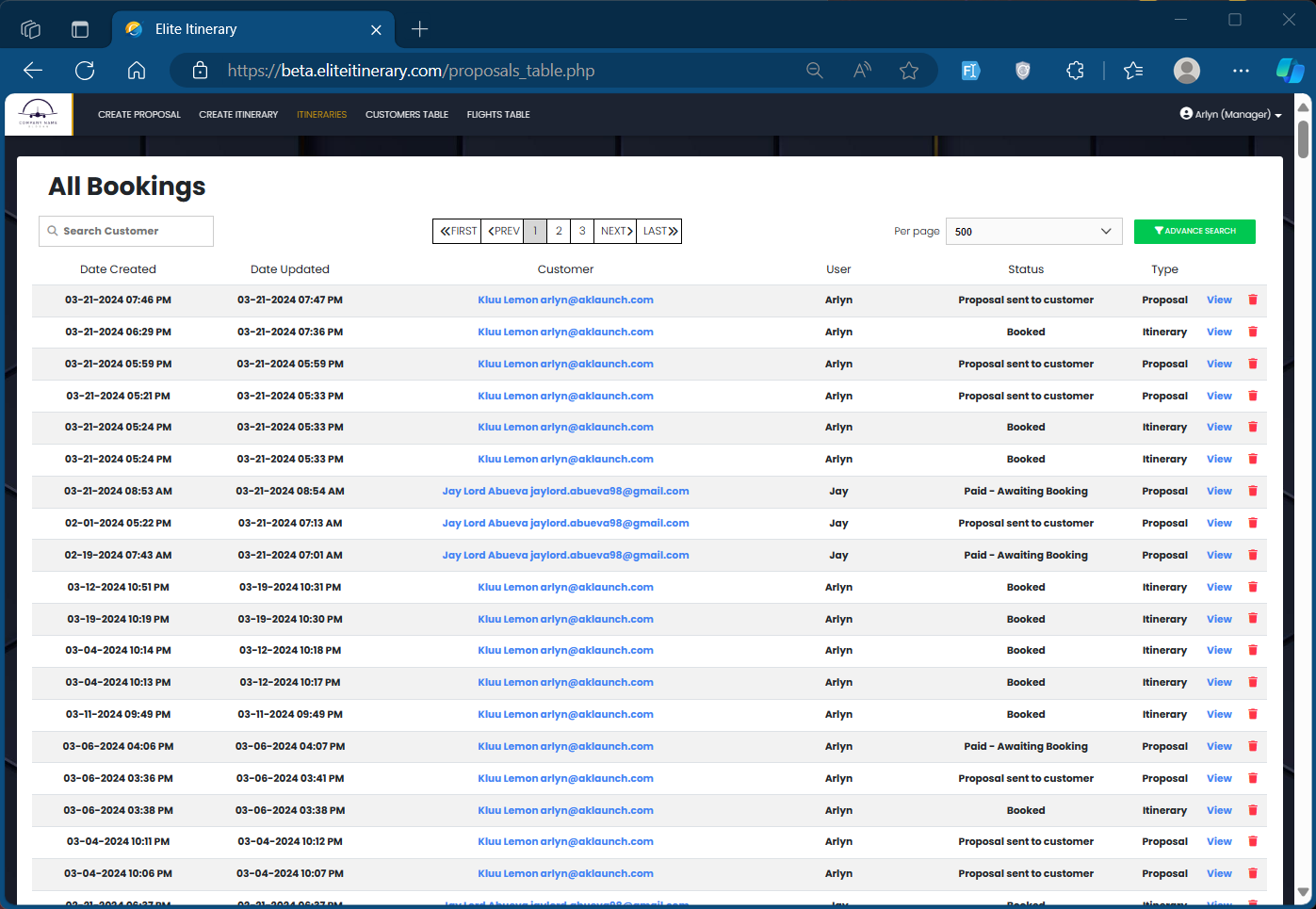Delete booking created 03-06-2024 04:06 PM
1316x909 pixels.
(x=1253, y=746)
